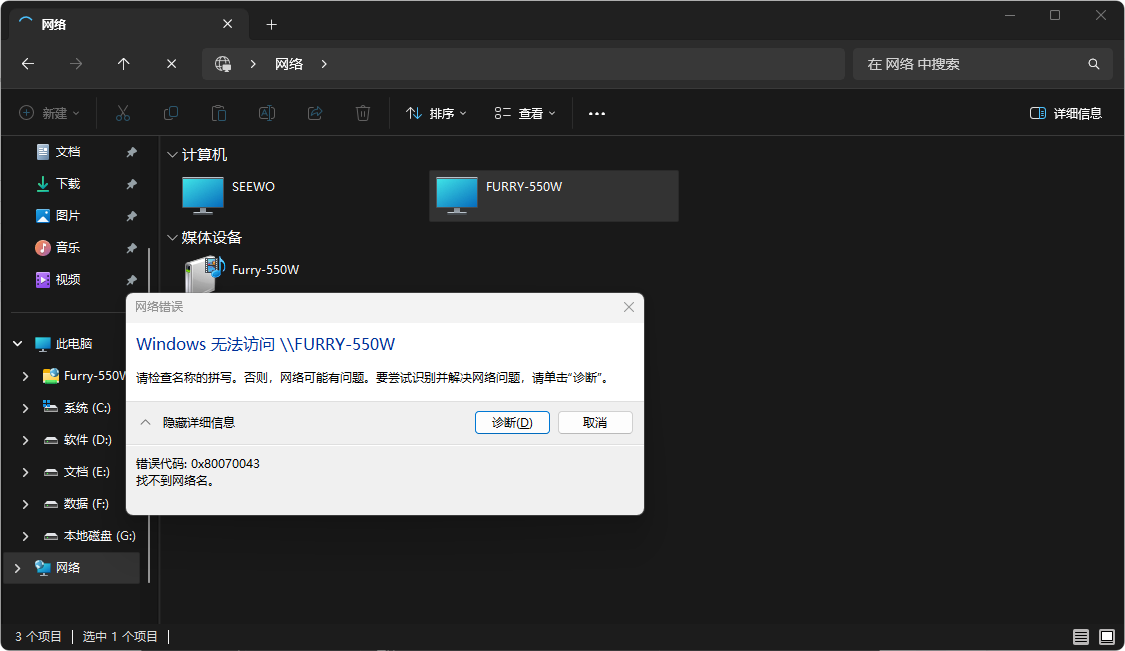Select the 网络 tab
This screenshot has width=1125, height=651.
[129, 24]
